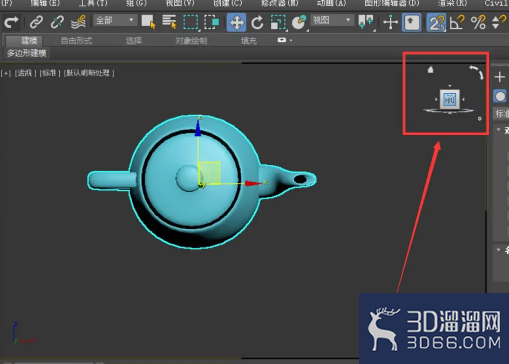Screen dimensions: 509x364
Task: Open the Create command panel plus tab
Action: pos(499,77)
